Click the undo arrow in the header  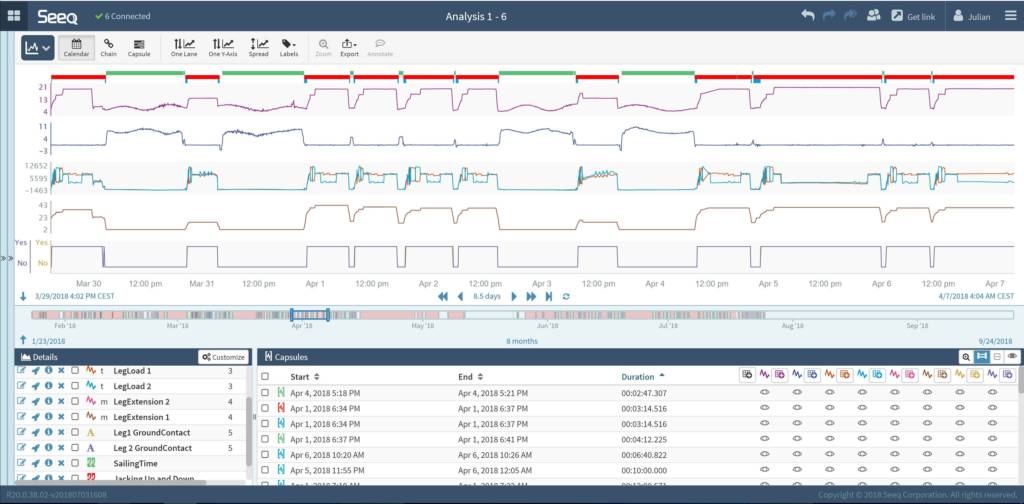click(x=808, y=16)
